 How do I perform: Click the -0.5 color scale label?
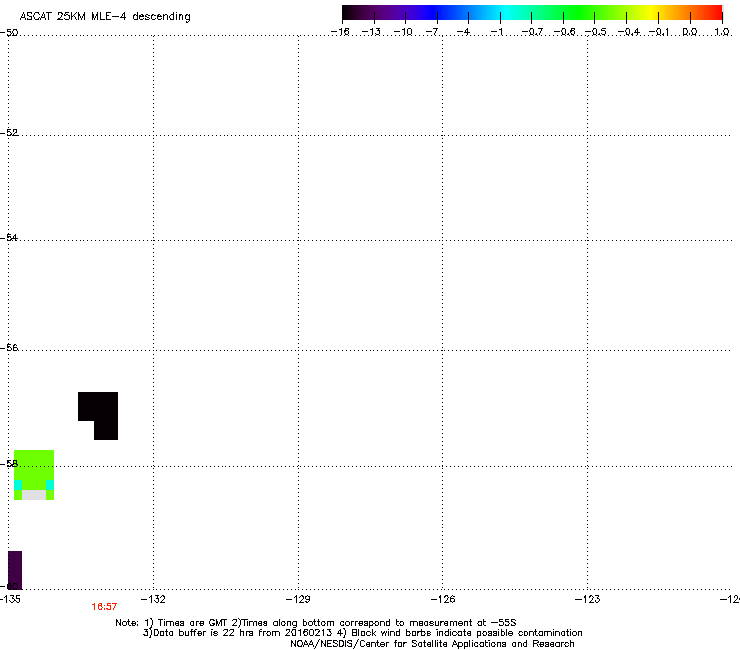[x=596, y=32]
